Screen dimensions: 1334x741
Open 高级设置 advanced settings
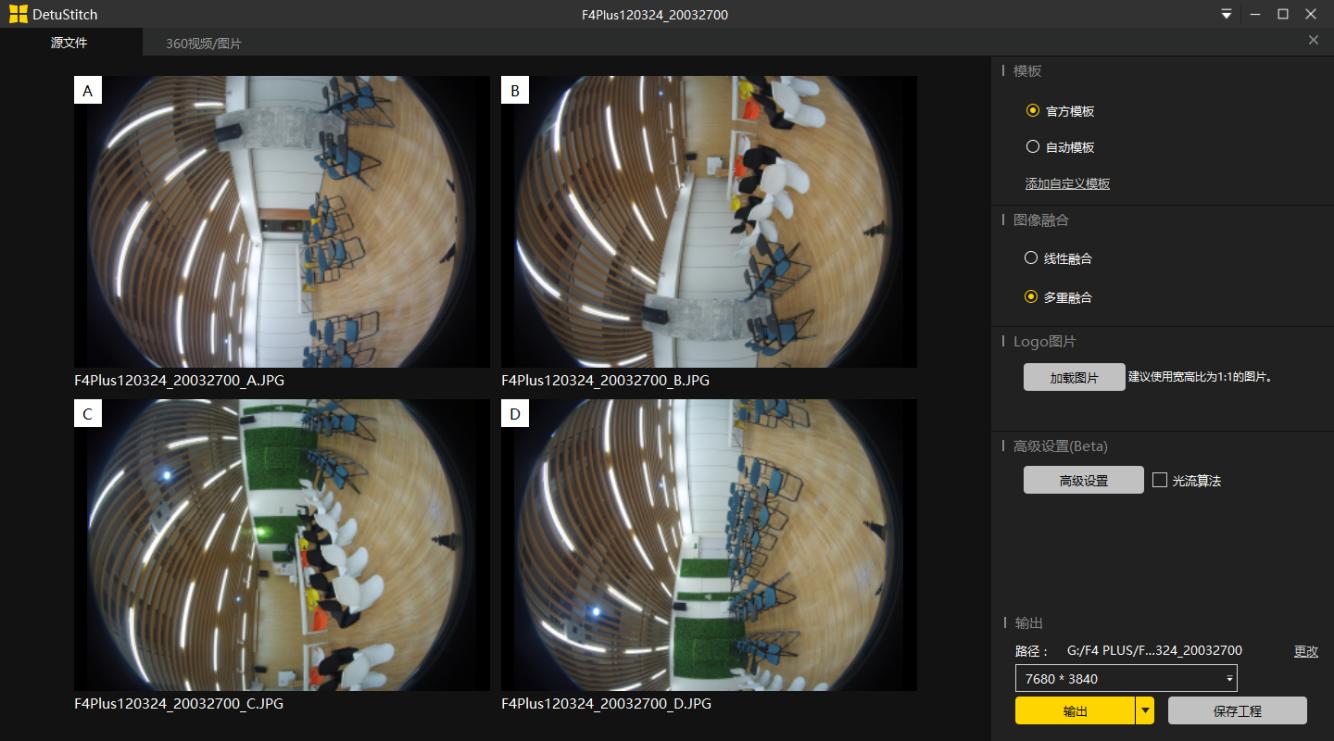[1083, 480]
